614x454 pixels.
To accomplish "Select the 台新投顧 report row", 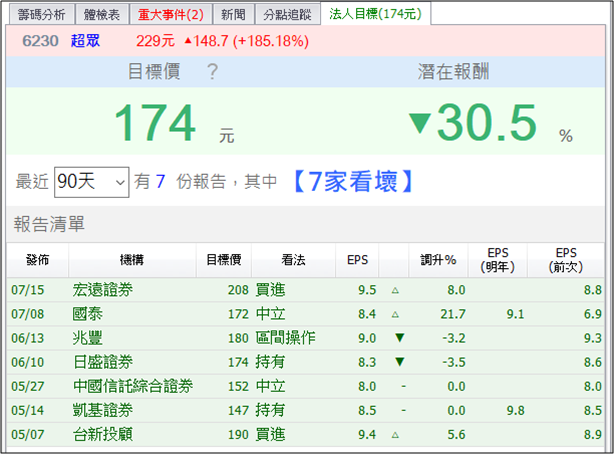I will point(305,434).
